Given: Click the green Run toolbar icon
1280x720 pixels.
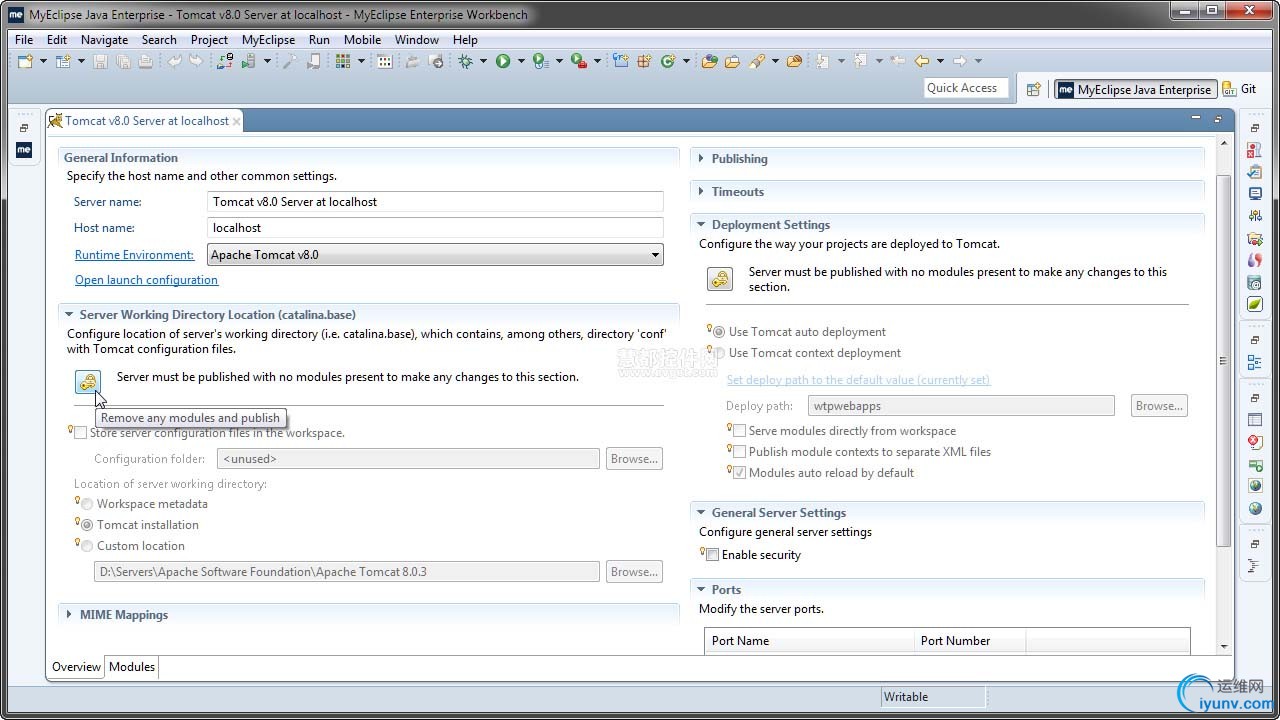Looking at the screenshot, I should pyautogui.click(x=503, y=61).
